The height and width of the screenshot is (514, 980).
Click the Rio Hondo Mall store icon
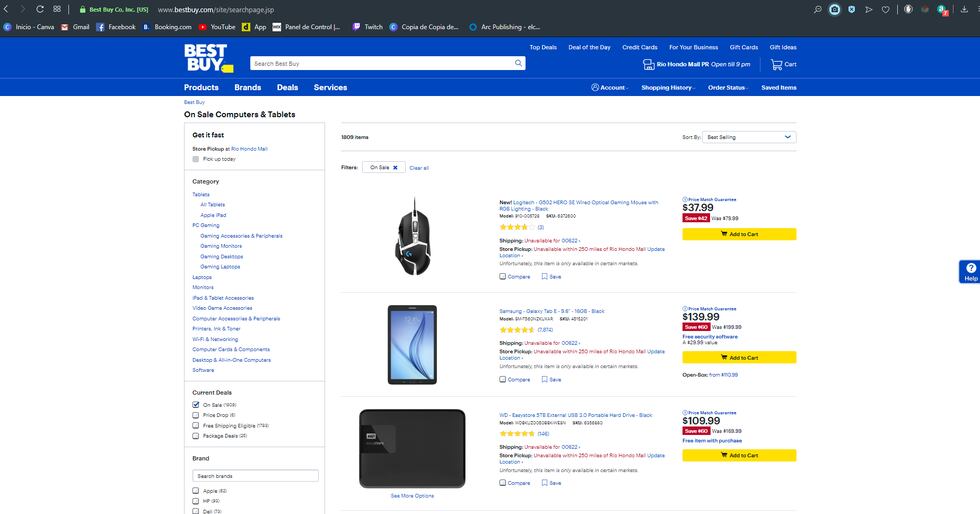click(648, 64)
